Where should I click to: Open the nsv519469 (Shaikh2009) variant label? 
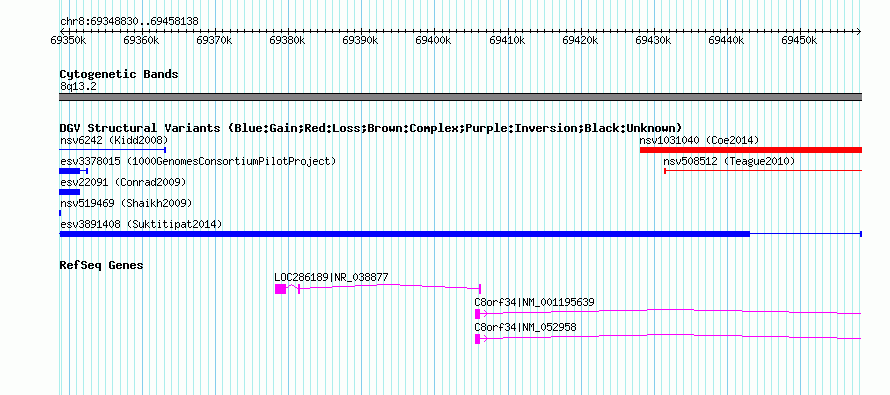click(x=126, y=203)
